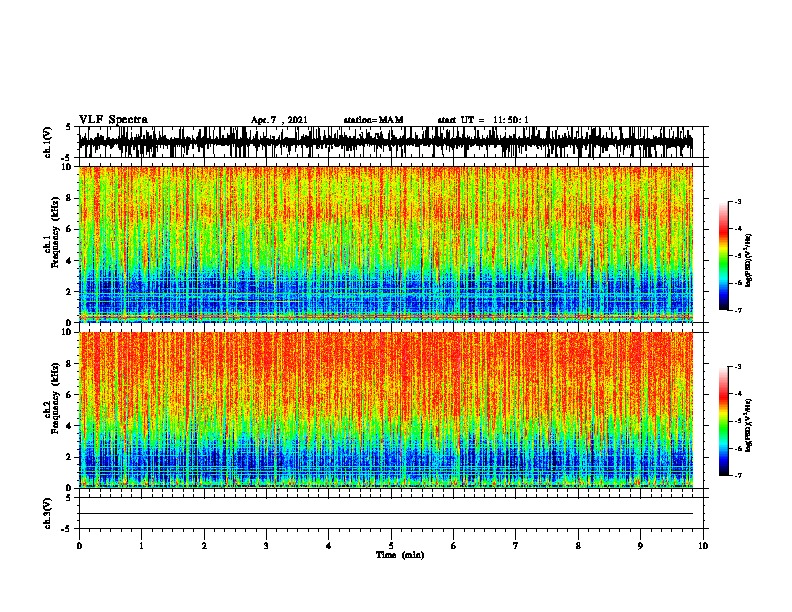This screenshot has height=612, width=792.
Task: Click the "-3" label on ch.1 color scale
Action: (737, 202)
